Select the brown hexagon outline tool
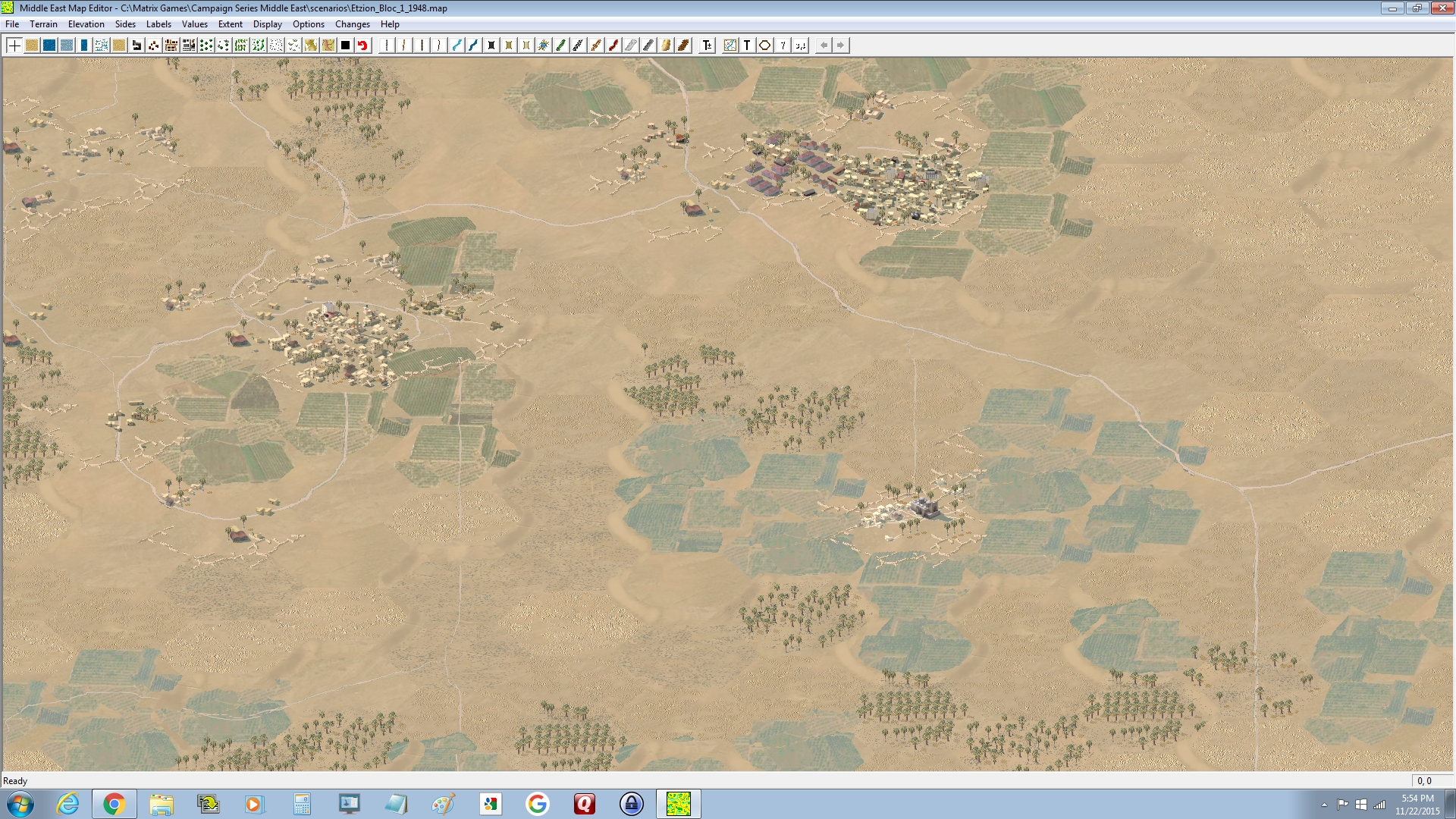Viewport: 1456px width, 819px height. click(764, 45)
